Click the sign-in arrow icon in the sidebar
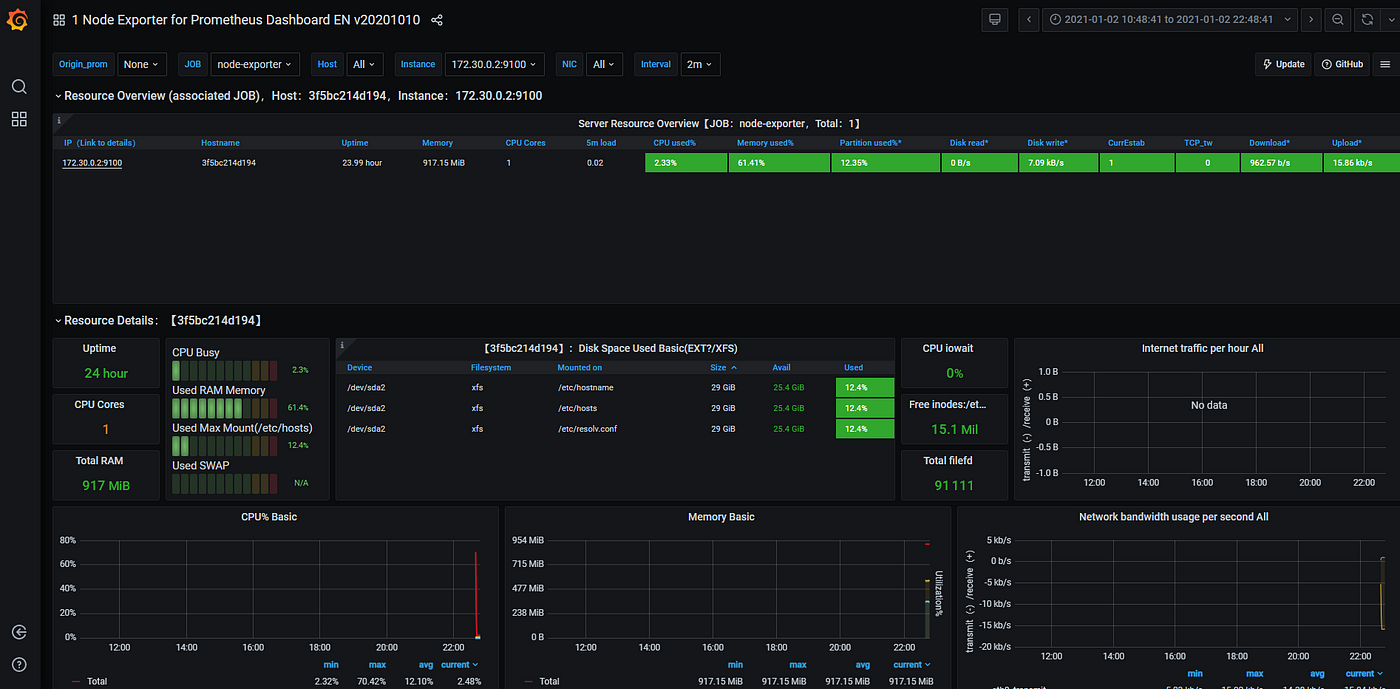 [19, 632]
